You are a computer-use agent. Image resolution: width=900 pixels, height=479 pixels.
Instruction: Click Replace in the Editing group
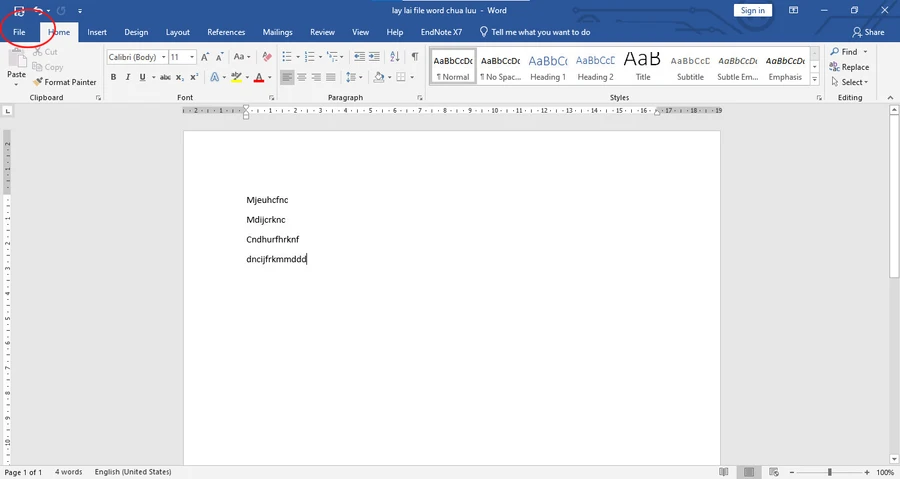849,67
